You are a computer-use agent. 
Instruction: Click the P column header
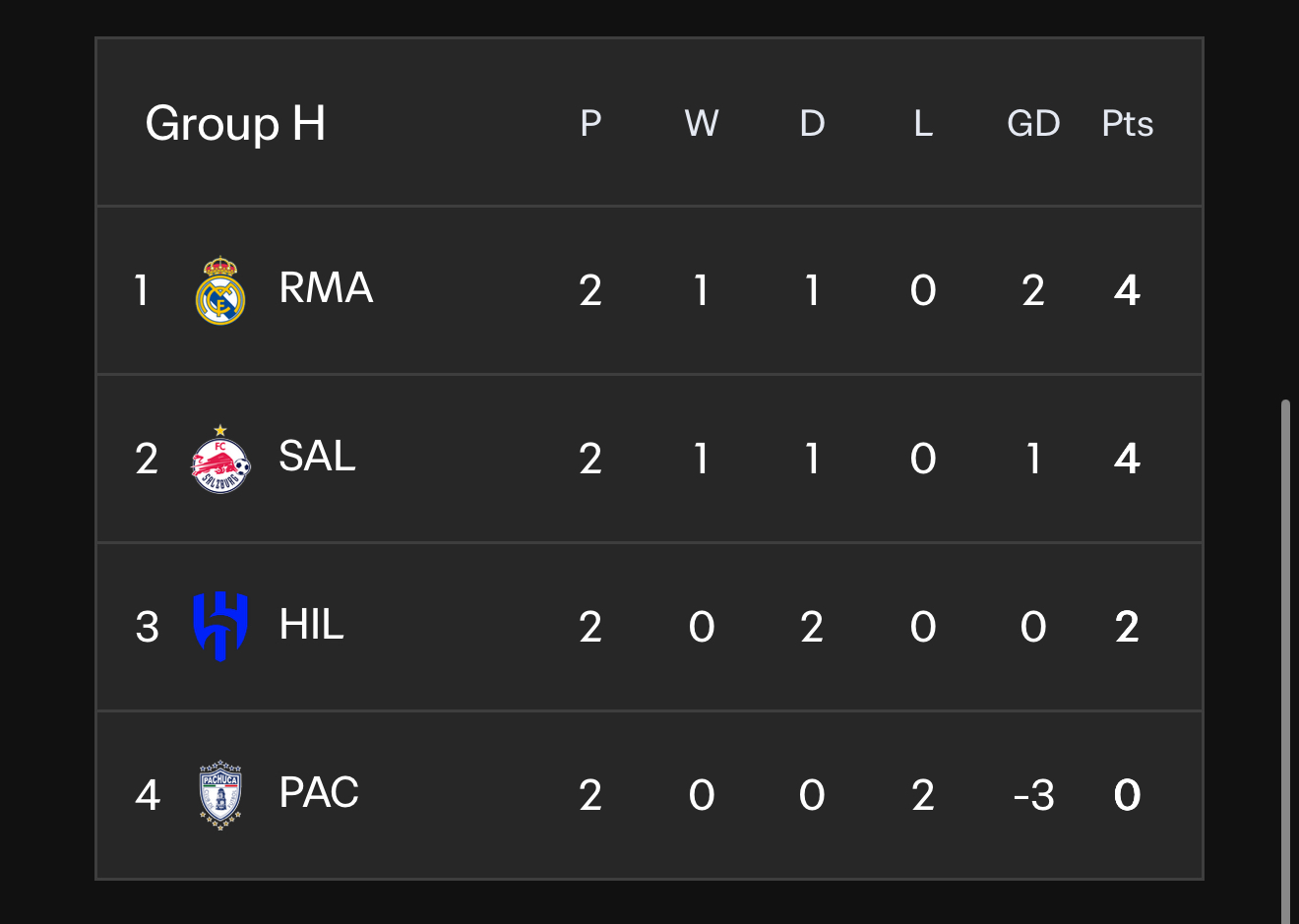(x=590, y=124)
